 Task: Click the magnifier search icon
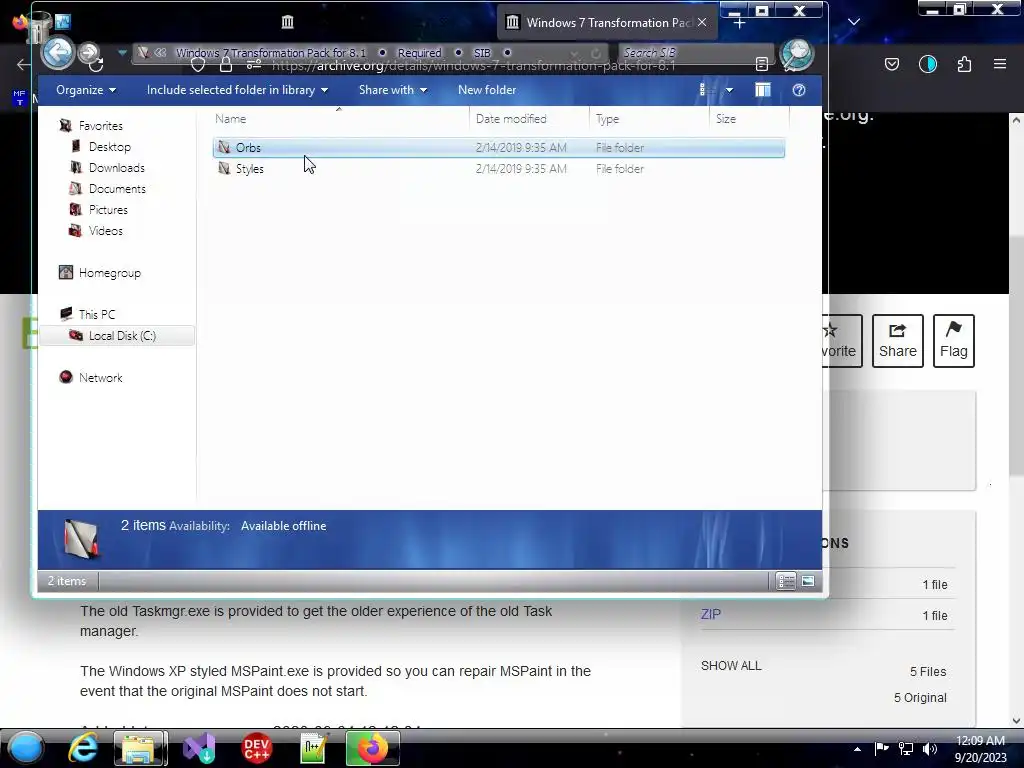(x=797, y=55)
